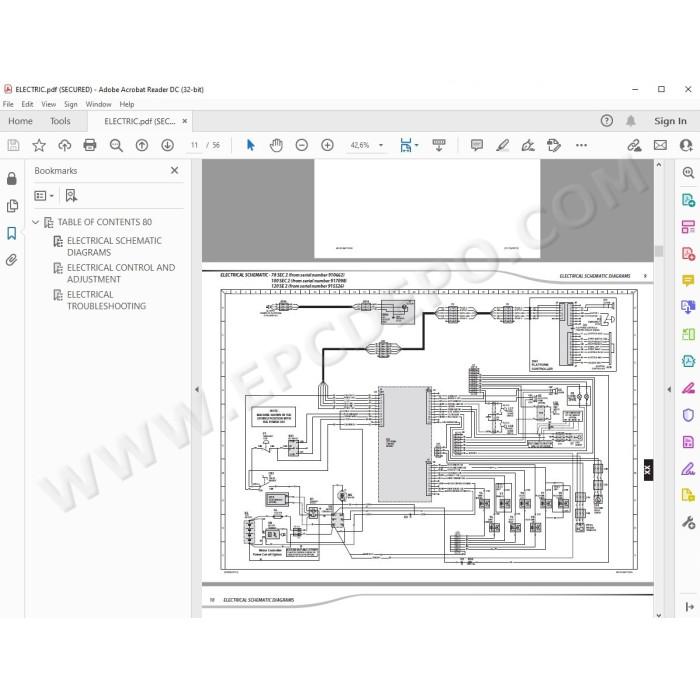
Task: Click the Zoom out minus icon
Action: (302, 145)
